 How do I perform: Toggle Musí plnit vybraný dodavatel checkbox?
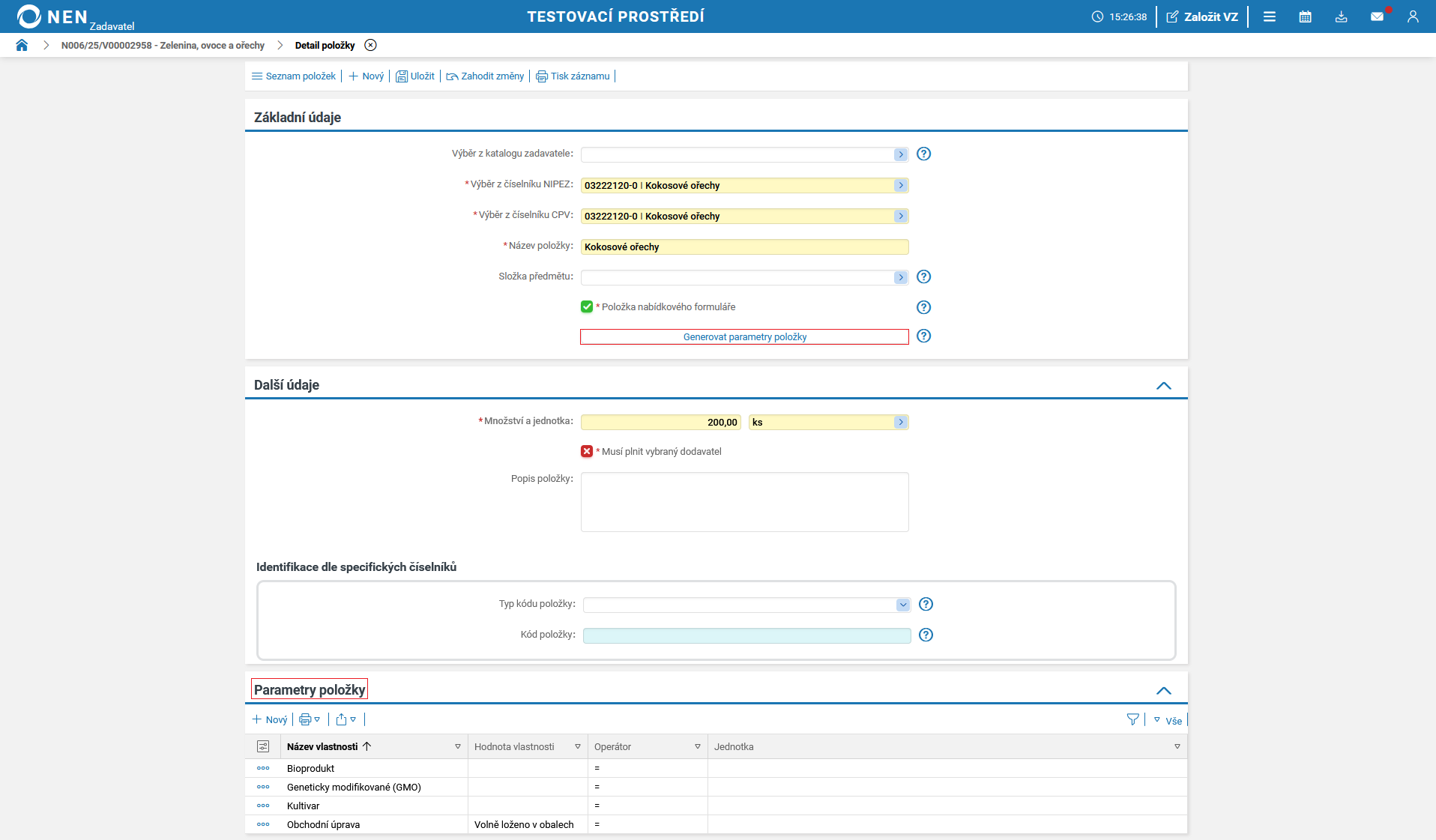587,452
